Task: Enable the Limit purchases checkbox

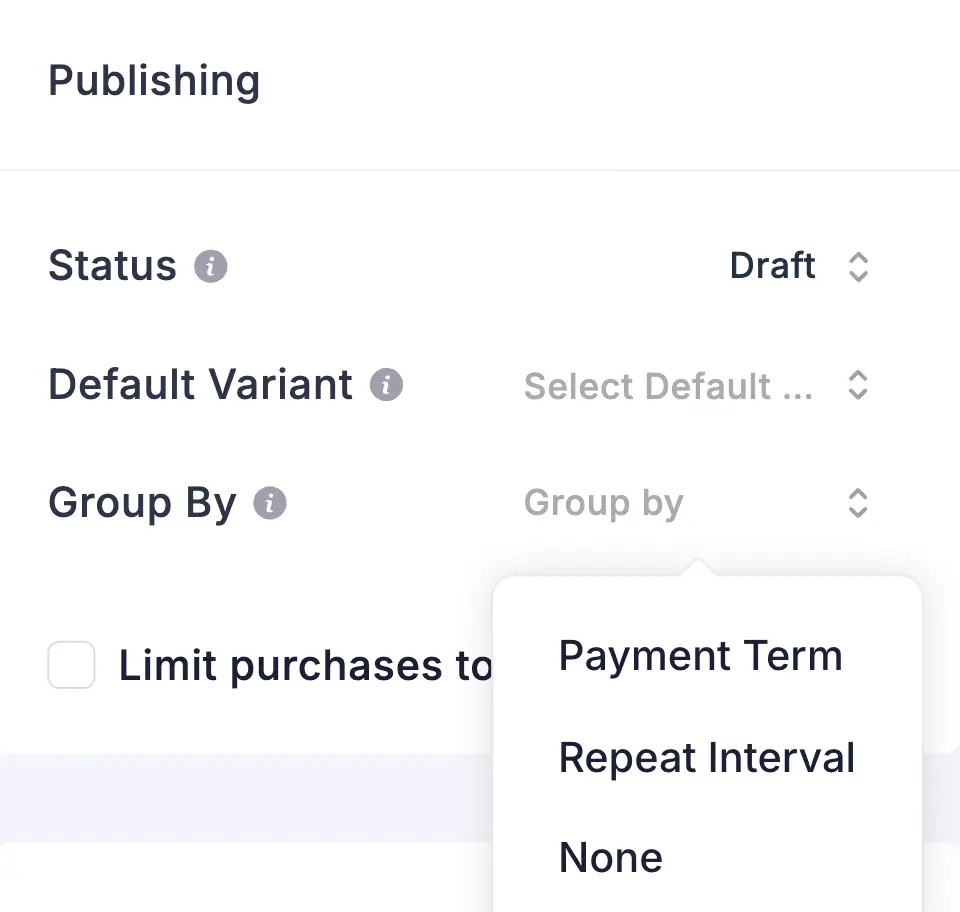Action: 71,666
